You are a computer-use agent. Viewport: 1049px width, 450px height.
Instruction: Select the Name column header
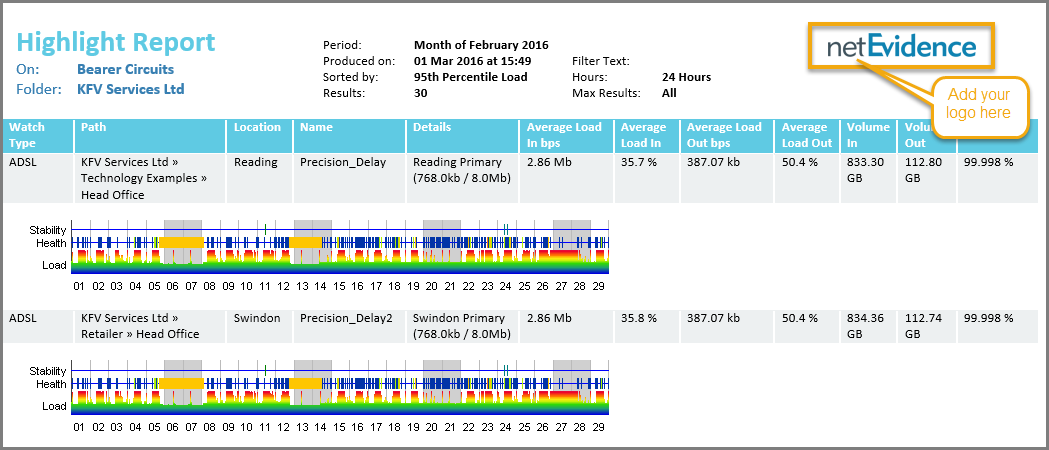click(349, 136)
